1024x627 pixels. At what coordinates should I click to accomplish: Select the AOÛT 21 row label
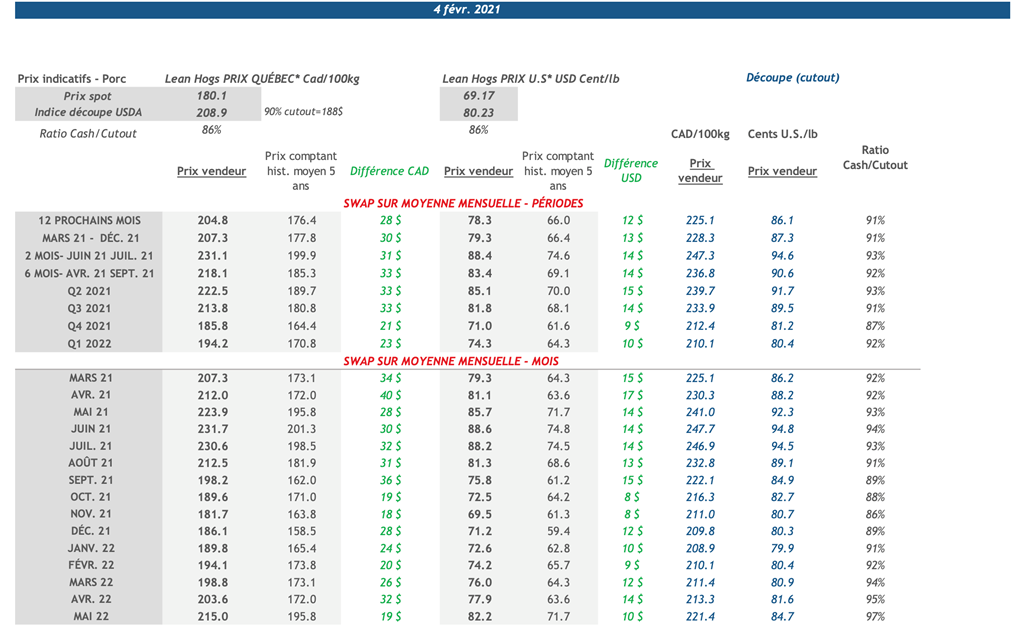[x=90, y=464]
